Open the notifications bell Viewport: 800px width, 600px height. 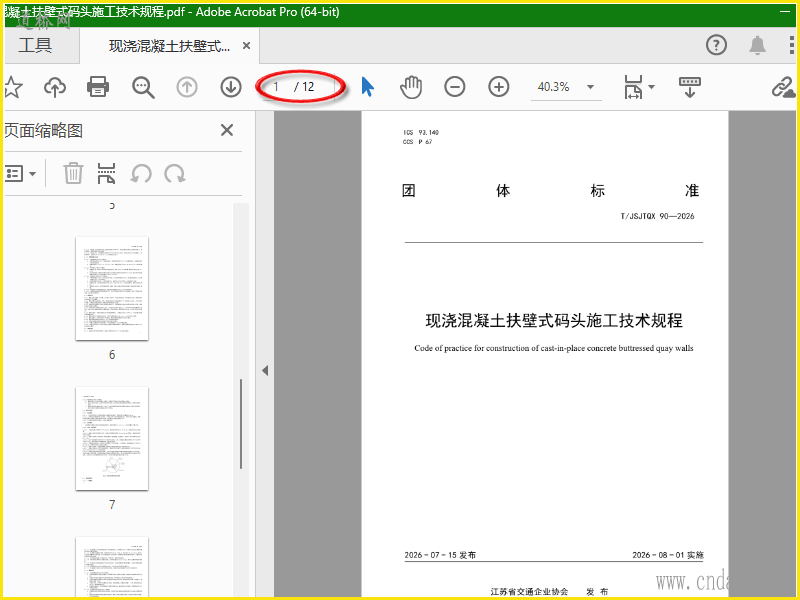pyautogui.click(x=758, y=45)
